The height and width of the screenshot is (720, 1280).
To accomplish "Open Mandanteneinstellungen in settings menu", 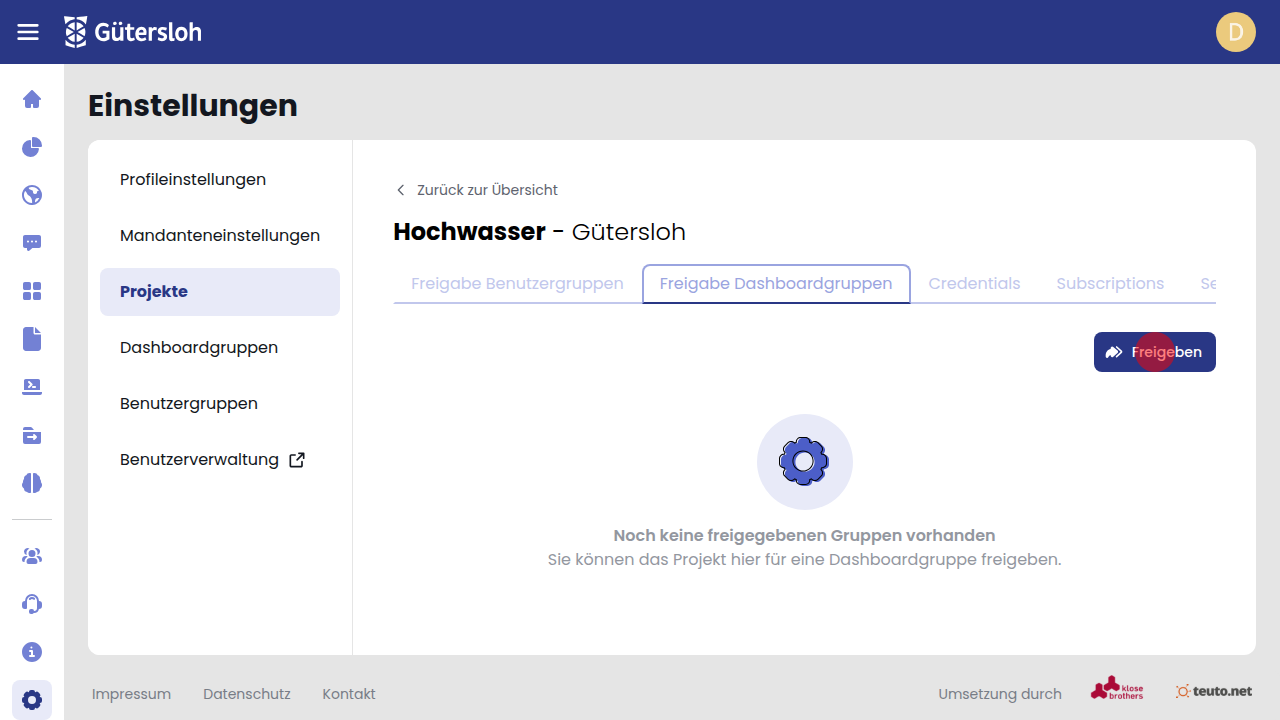I will 220,236.
